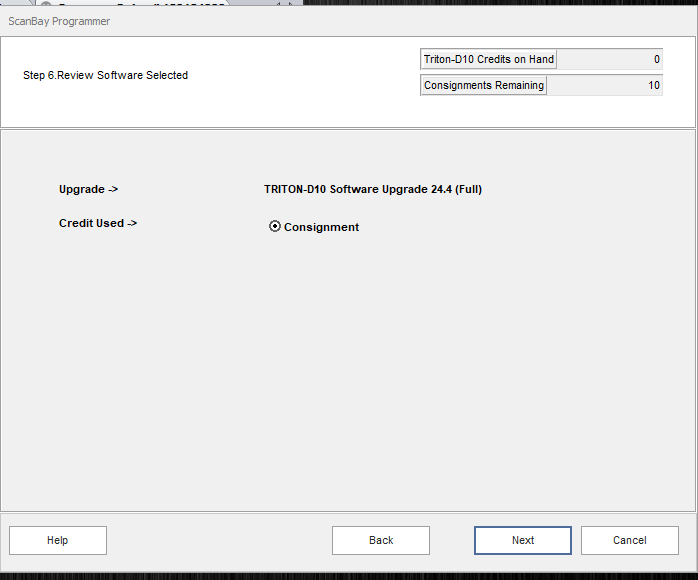Click the TRITON-D10 Software Upgrade 24.4 text
This screenshot has width=698, height=580.
pos(372,189)
